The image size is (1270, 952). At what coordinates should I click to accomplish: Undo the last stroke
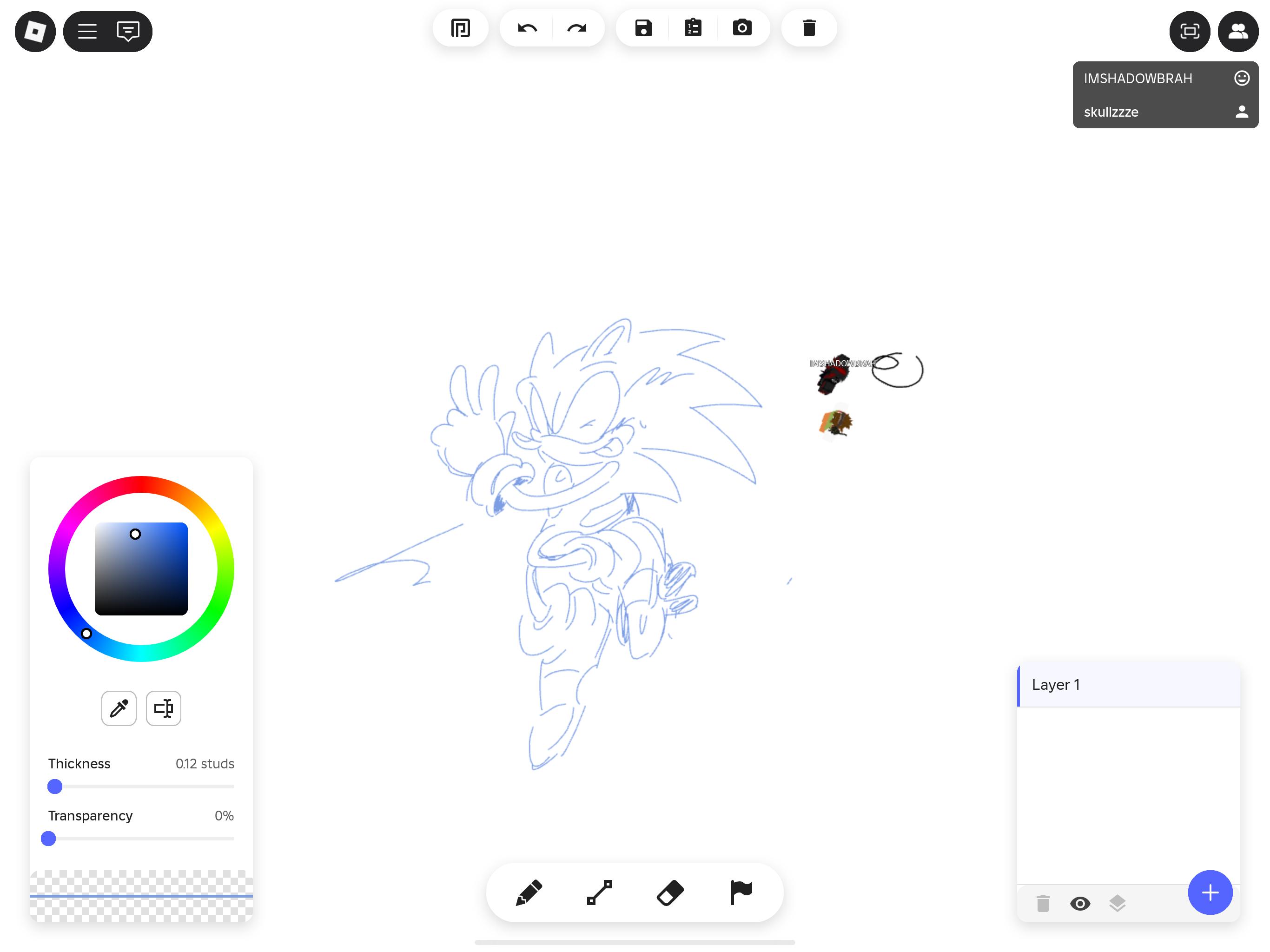[527, 28]
